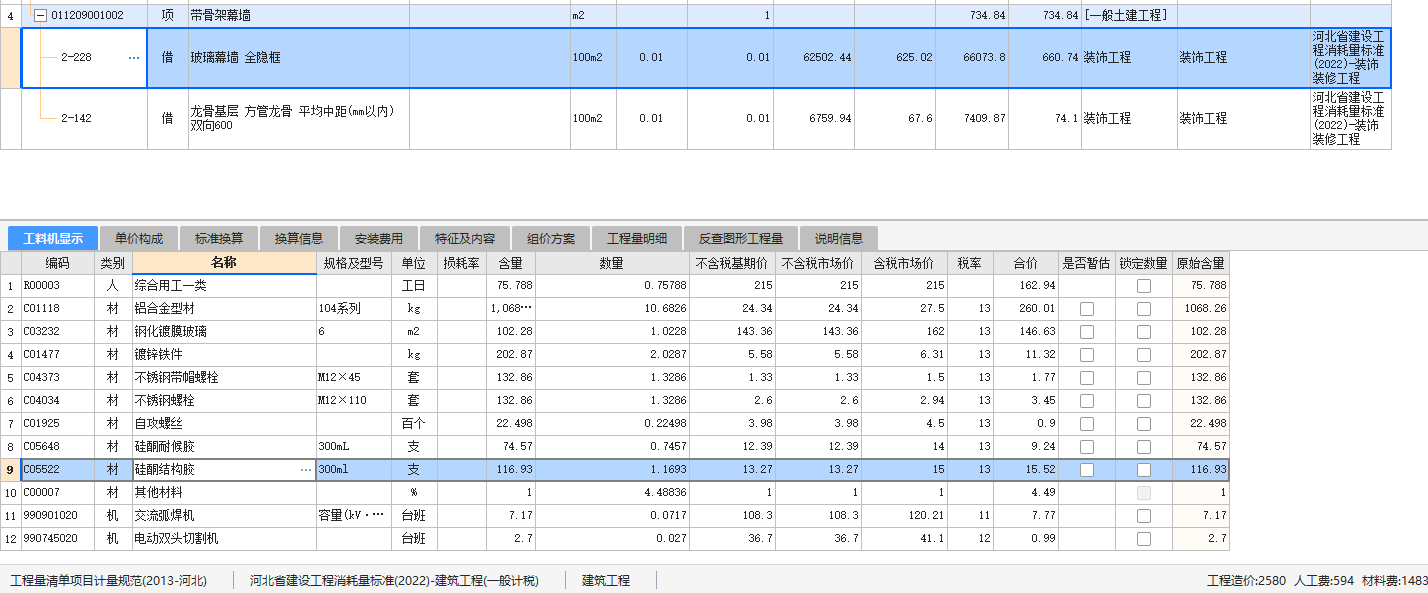Toggle 是否暂估 checkbox for 钢化镀膜玻璃
Image resolution: width=1428 pixels, height=593 pixels.
(x=1087, y=332)
